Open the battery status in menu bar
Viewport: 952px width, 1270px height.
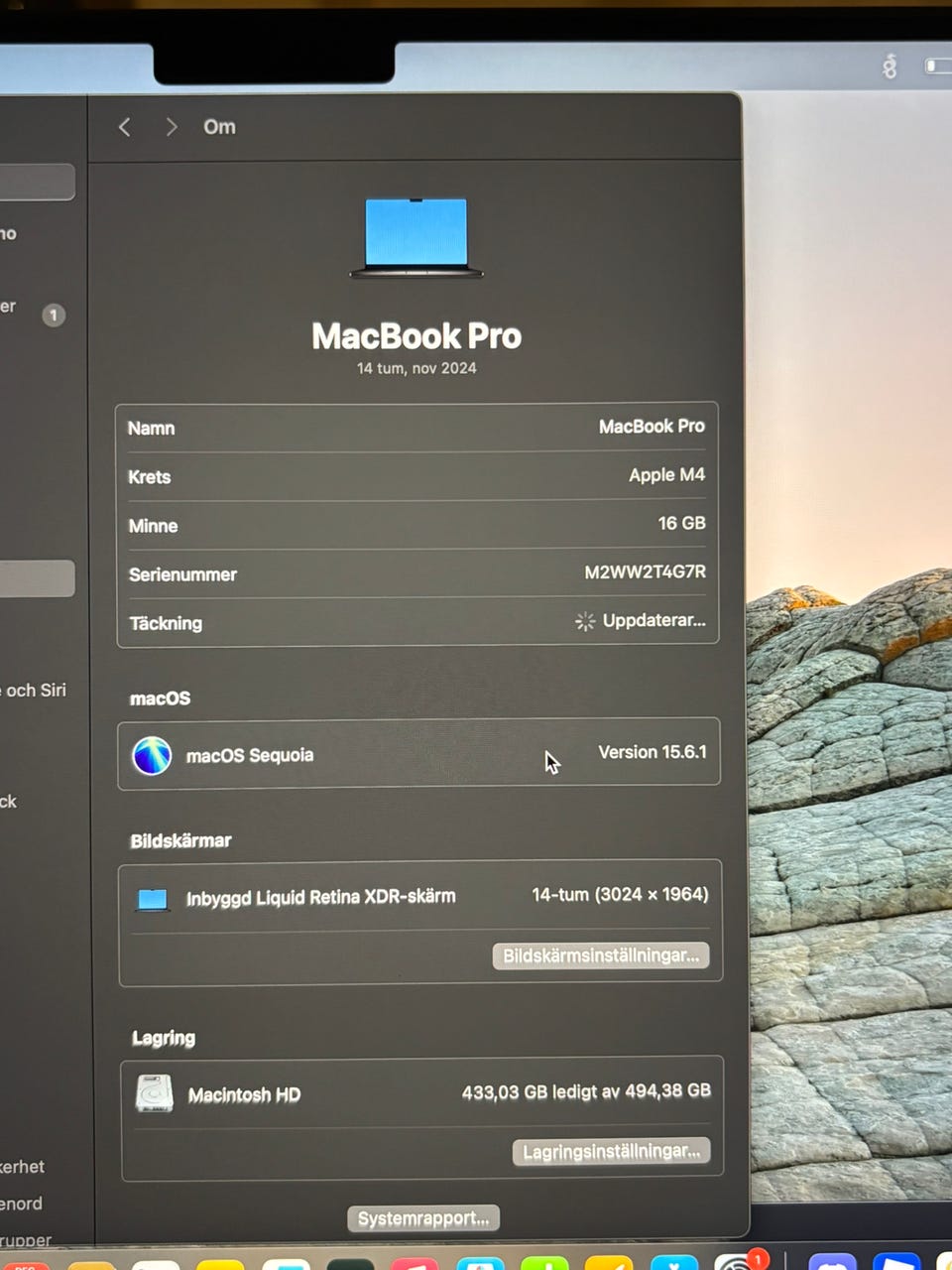938,65
